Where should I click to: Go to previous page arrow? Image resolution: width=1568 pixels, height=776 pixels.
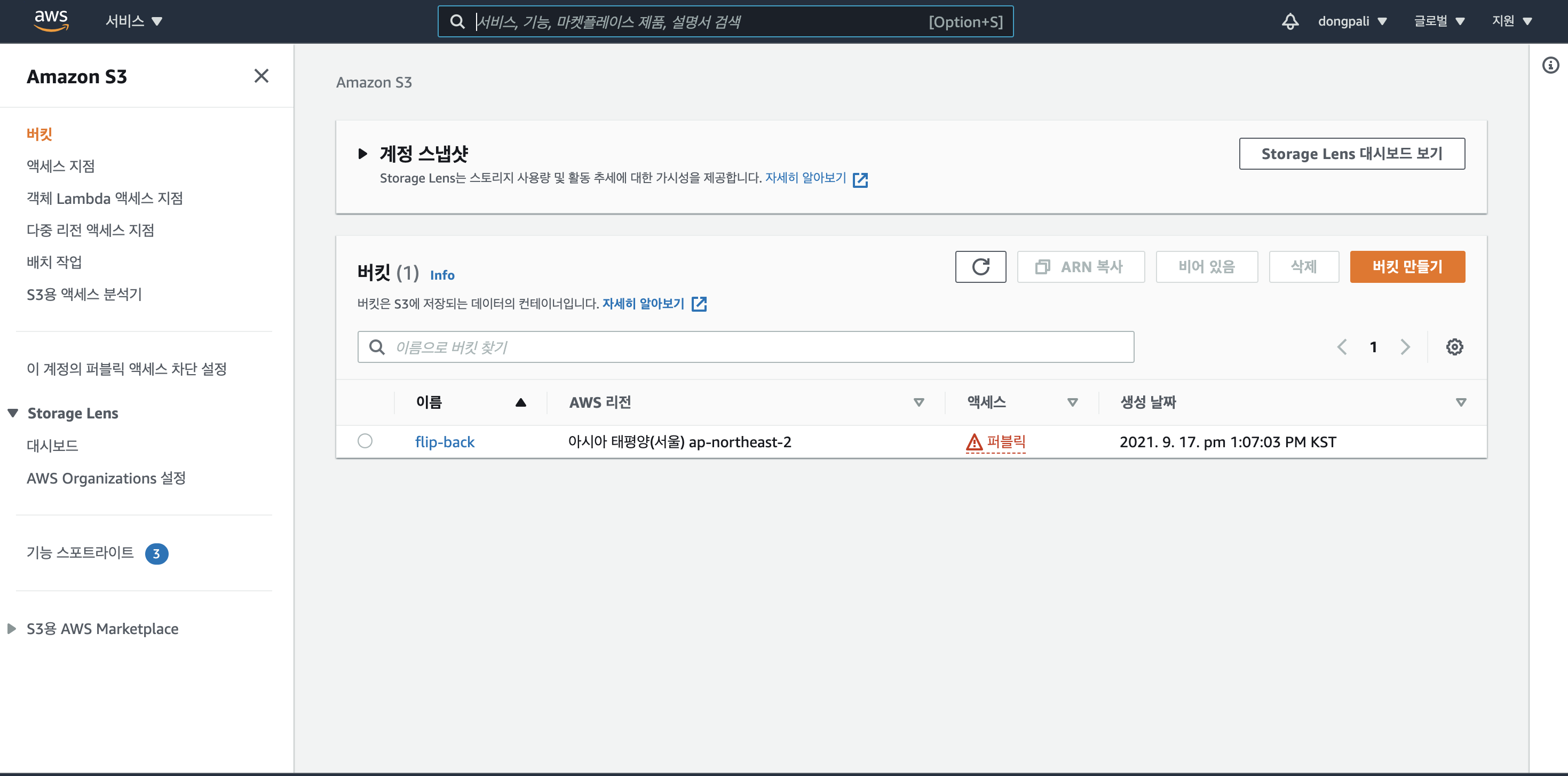point(1342,347)
